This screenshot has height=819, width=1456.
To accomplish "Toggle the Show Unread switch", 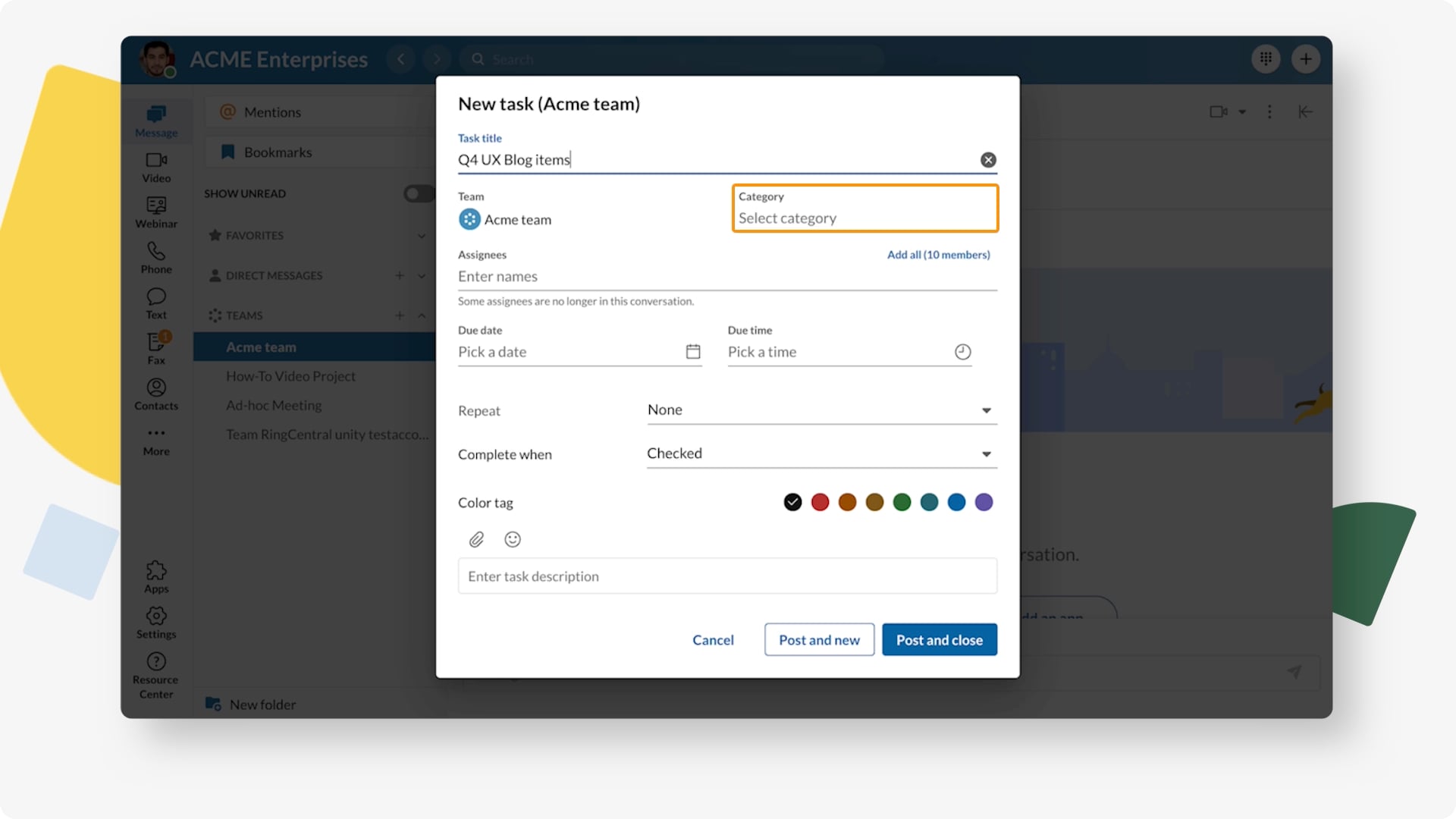I will tap(418, 193).
